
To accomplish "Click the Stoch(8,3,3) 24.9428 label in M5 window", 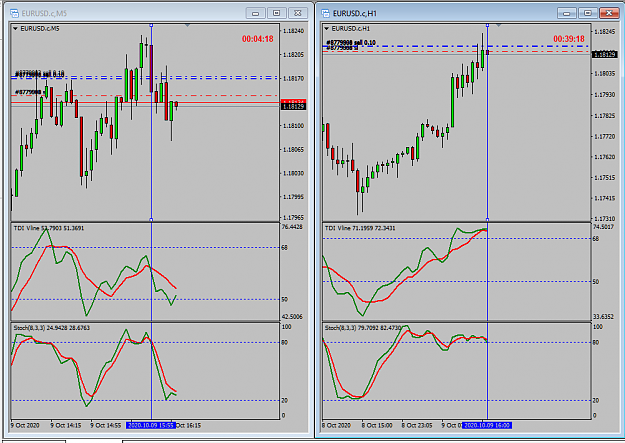I will (52, 328).
